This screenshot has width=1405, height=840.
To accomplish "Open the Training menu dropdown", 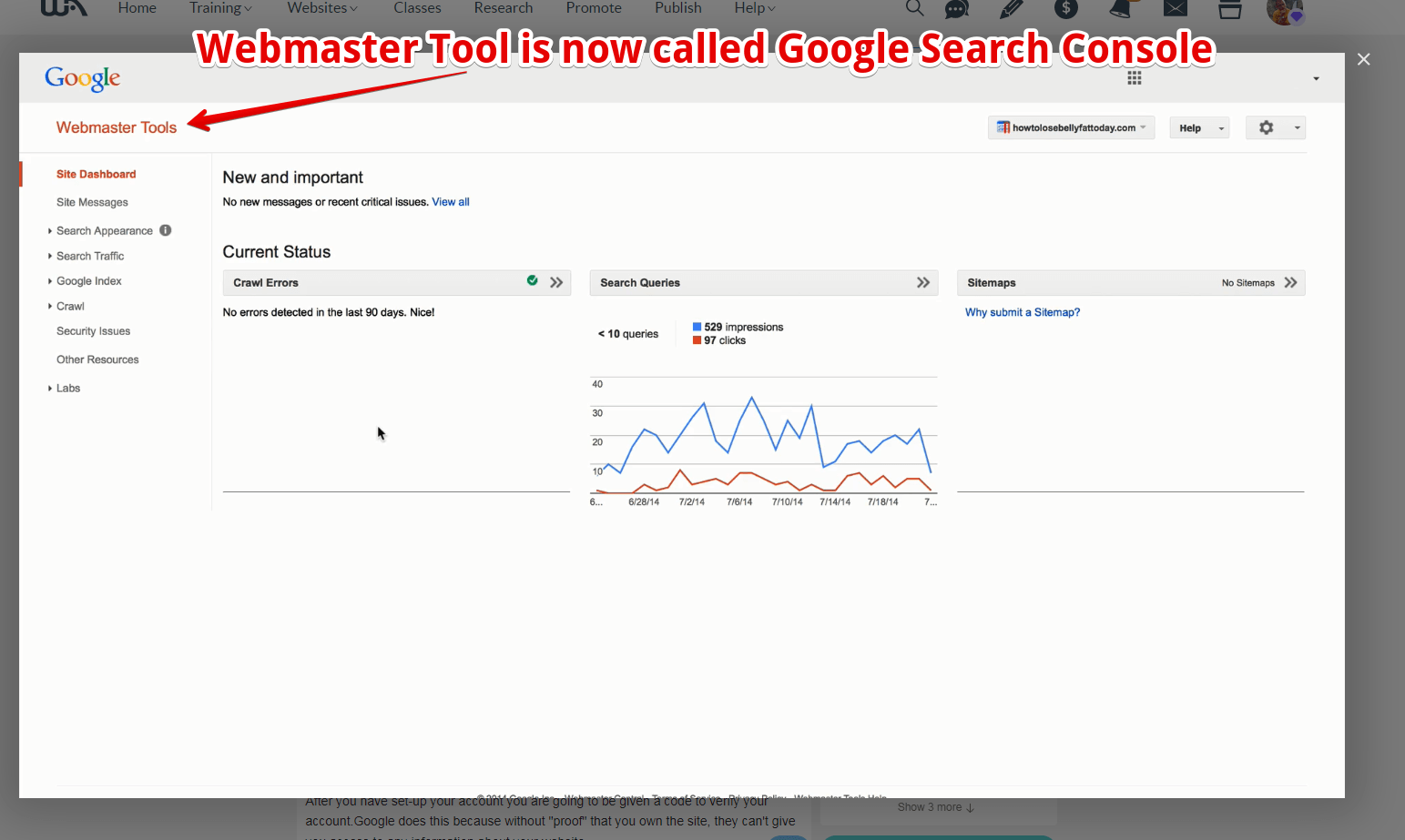I will click(220, 8).
